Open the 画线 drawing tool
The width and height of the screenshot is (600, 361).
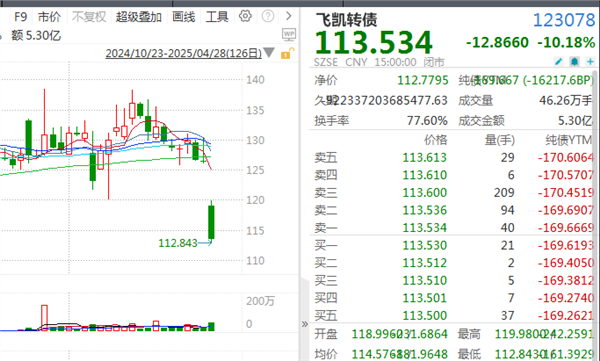click(184, 17)
